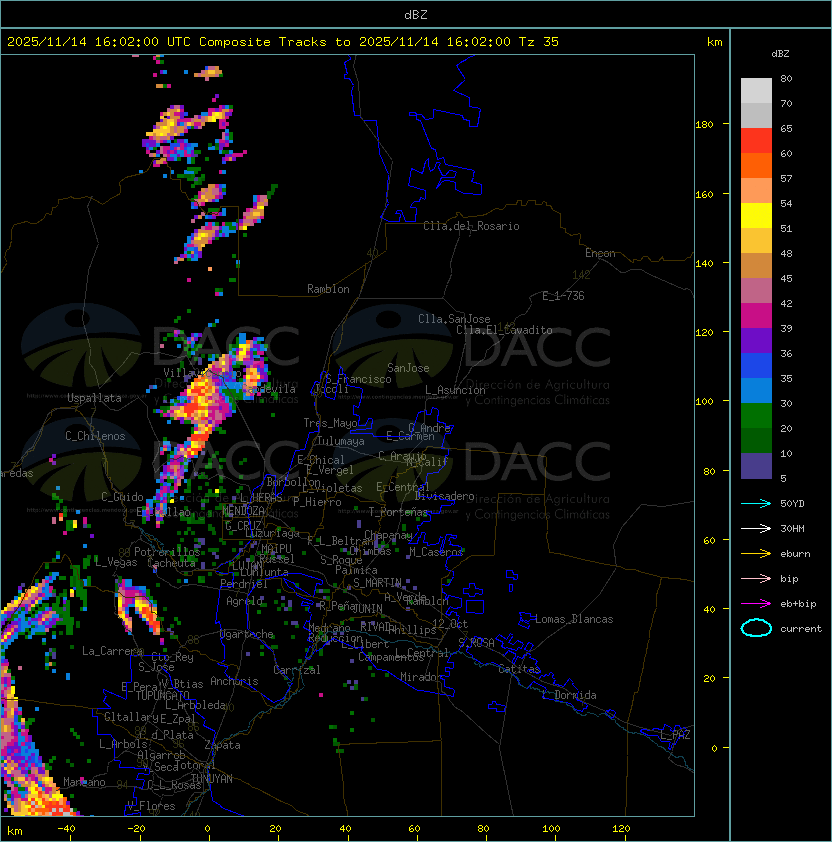Image resolution: width=832 pixels, height=842 pixels.
Task: Pick the dusty pink swatch below label 45
Action: tap(756, 291)
